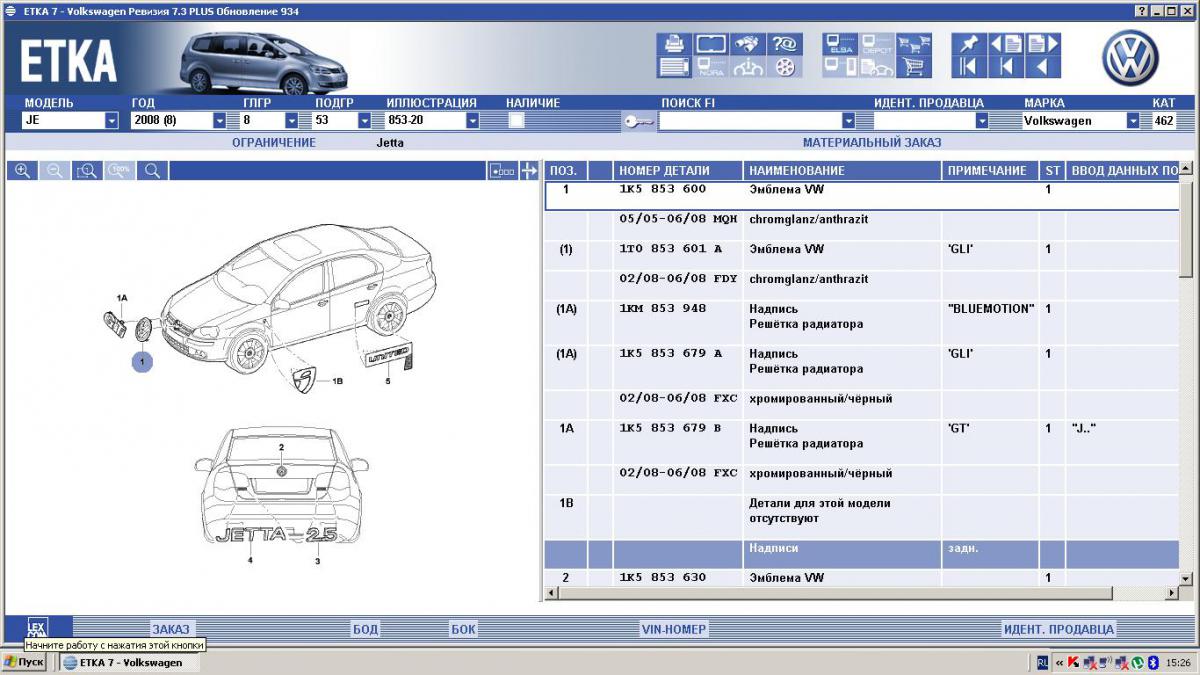The image size is (1200, 675).
Task: Click the single-bar previous arrow icon
Action: coord(1005,67)
